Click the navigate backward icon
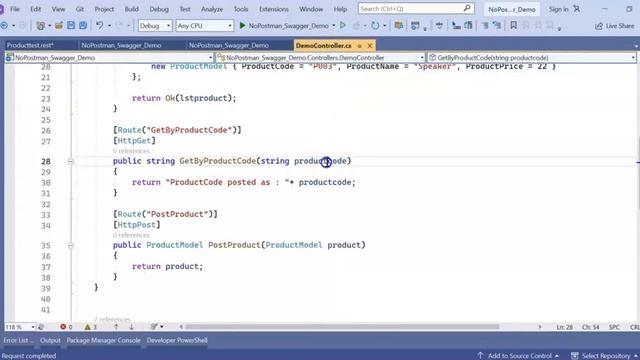The width and height of the screenshot is (640, 360). point(4,26)
